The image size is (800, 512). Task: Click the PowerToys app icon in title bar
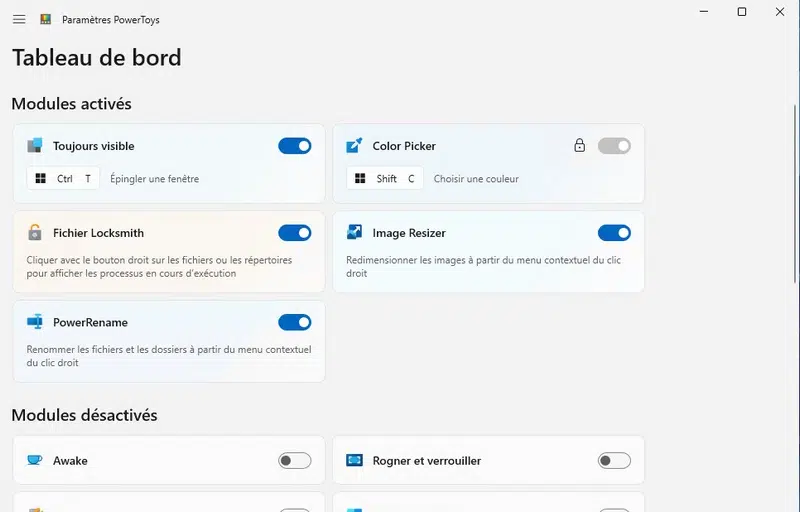(46, 19)
